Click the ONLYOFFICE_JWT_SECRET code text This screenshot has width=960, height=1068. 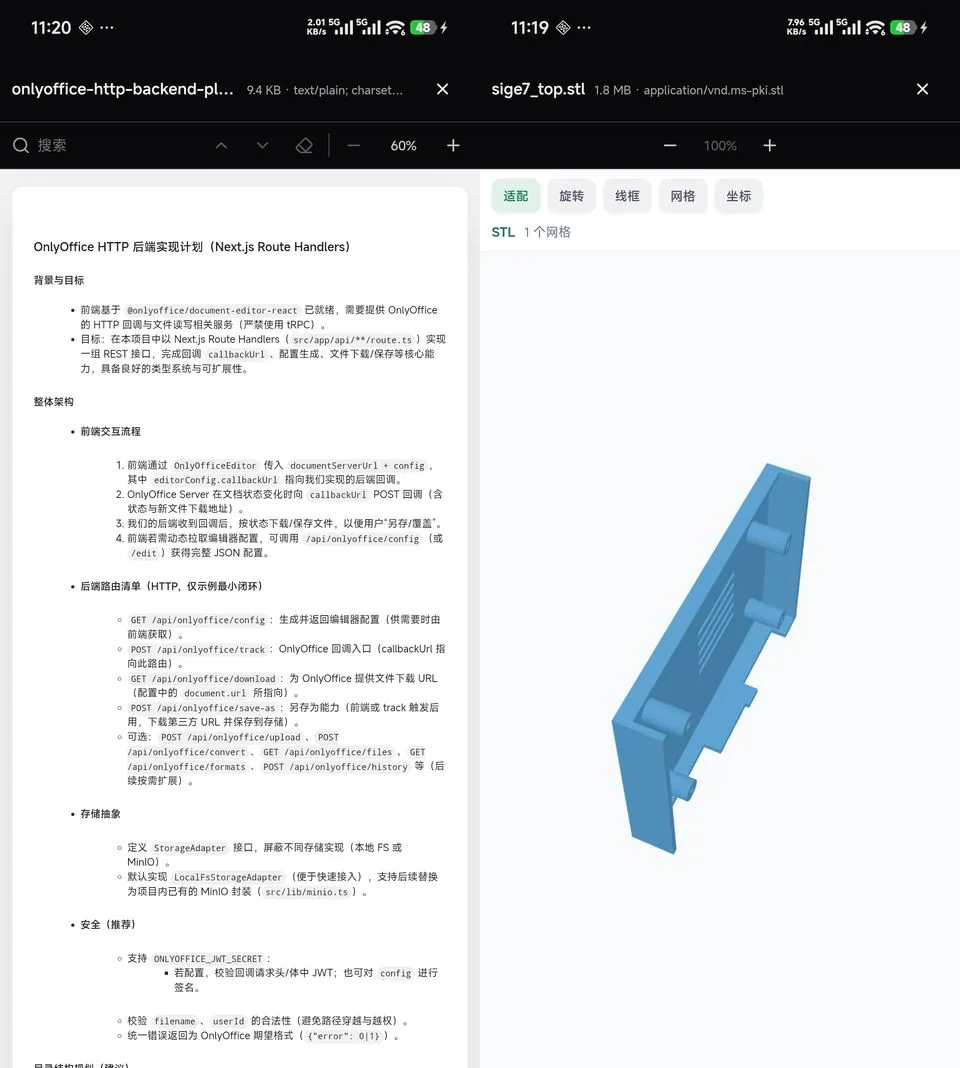click(208, 958)
